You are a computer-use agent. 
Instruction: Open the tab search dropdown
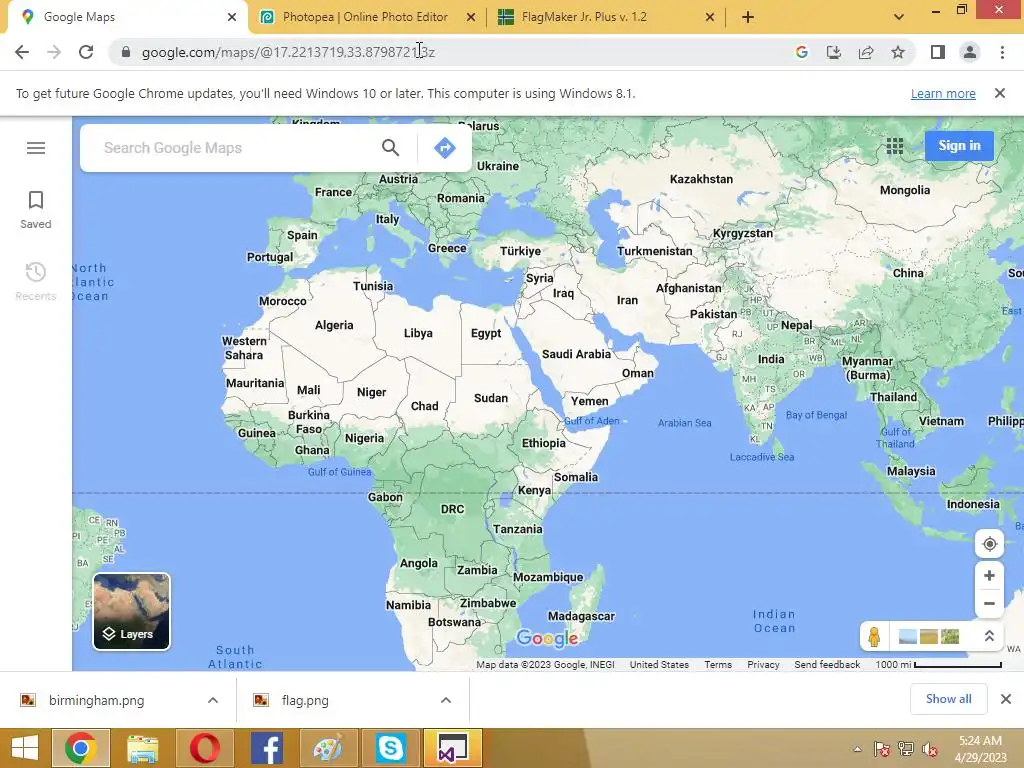[899, 18]
